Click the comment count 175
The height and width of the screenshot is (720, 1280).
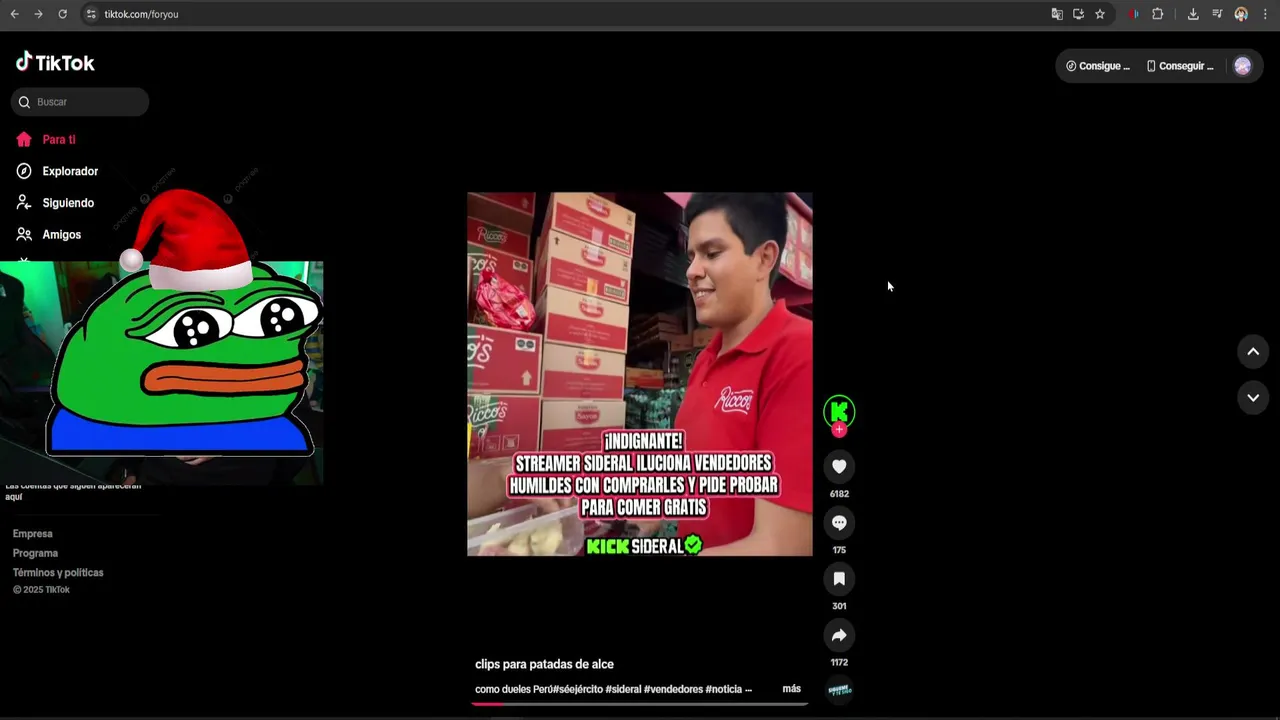click(x=839, y=550)
